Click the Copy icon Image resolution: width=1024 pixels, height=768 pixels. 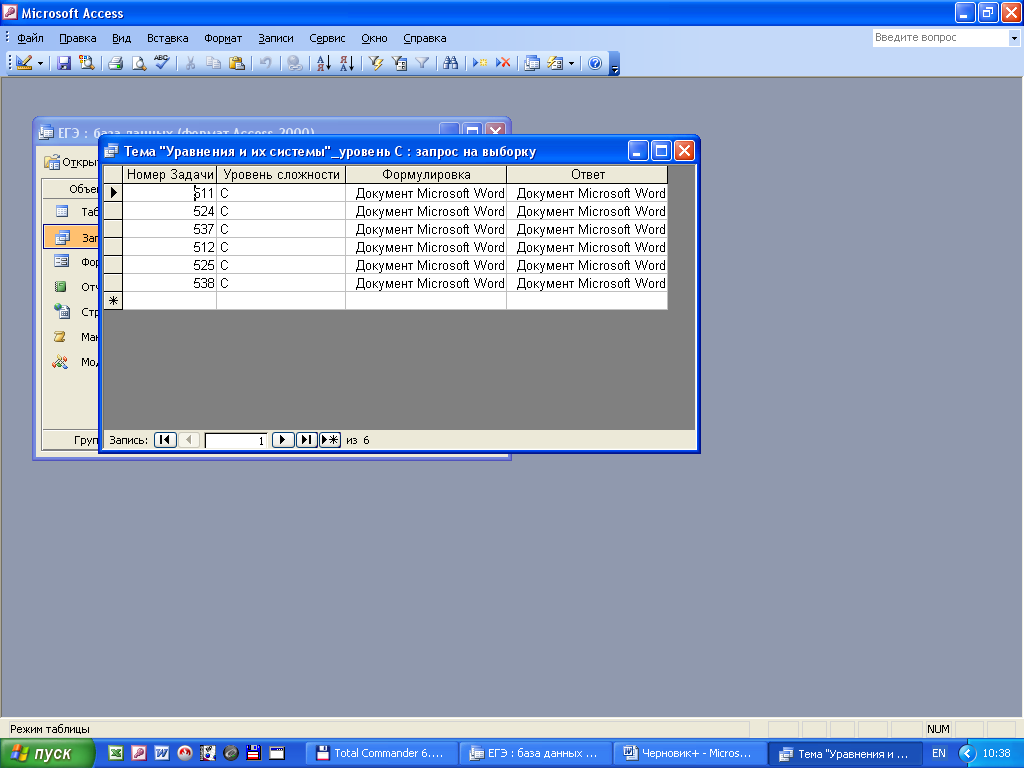[x=213, y=63]
